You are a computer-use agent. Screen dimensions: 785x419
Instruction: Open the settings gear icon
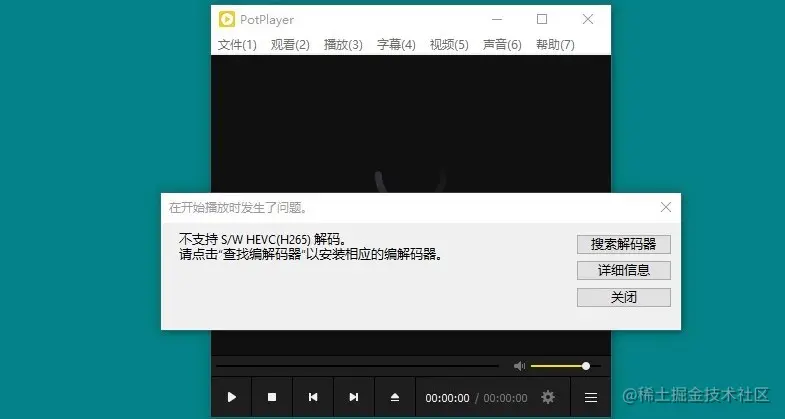tap(548, 397)
